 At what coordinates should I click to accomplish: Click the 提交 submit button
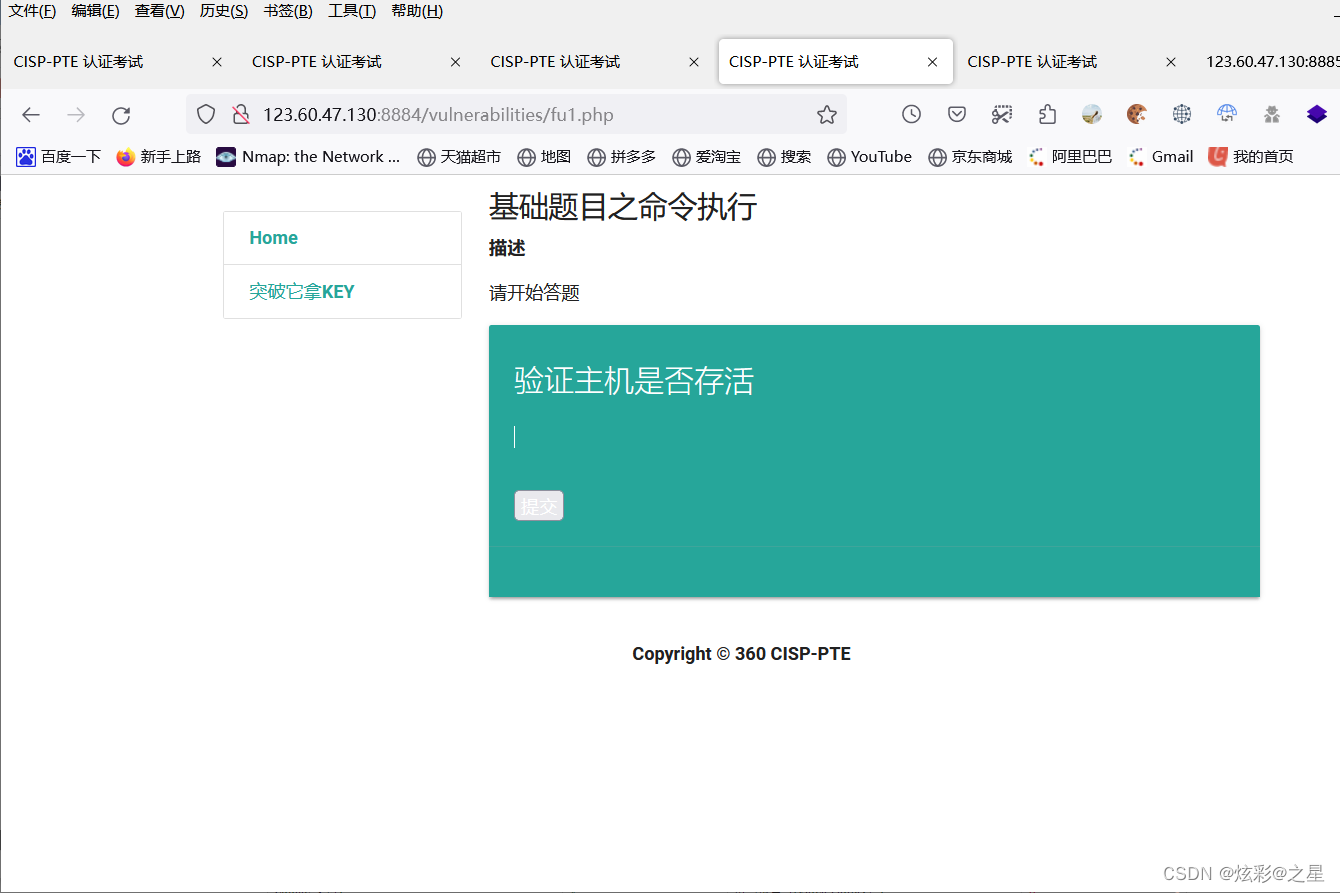(538, 505)
